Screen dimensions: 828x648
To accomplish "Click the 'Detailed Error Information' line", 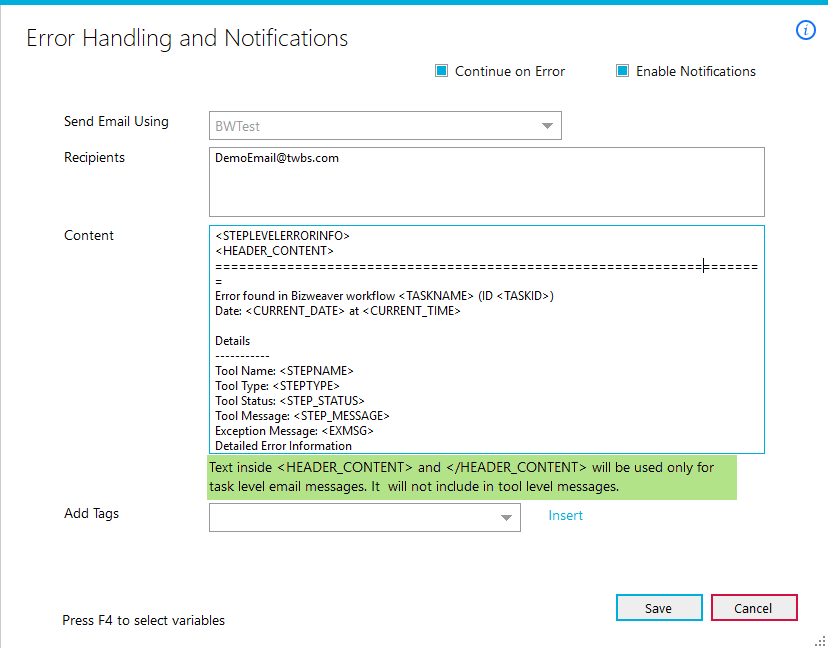I will [284, 446].
